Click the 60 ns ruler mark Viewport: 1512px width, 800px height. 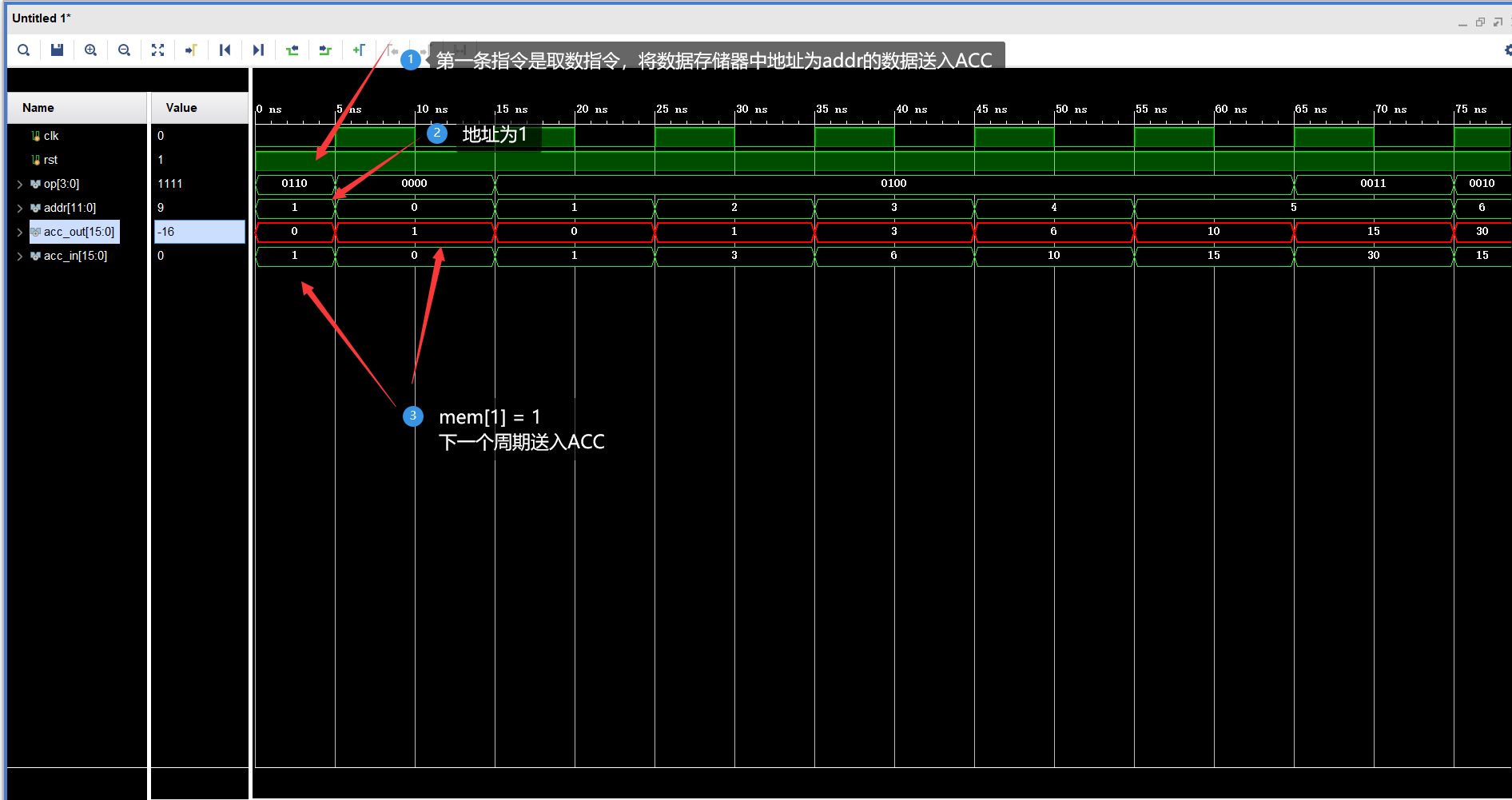[1231, 109]
